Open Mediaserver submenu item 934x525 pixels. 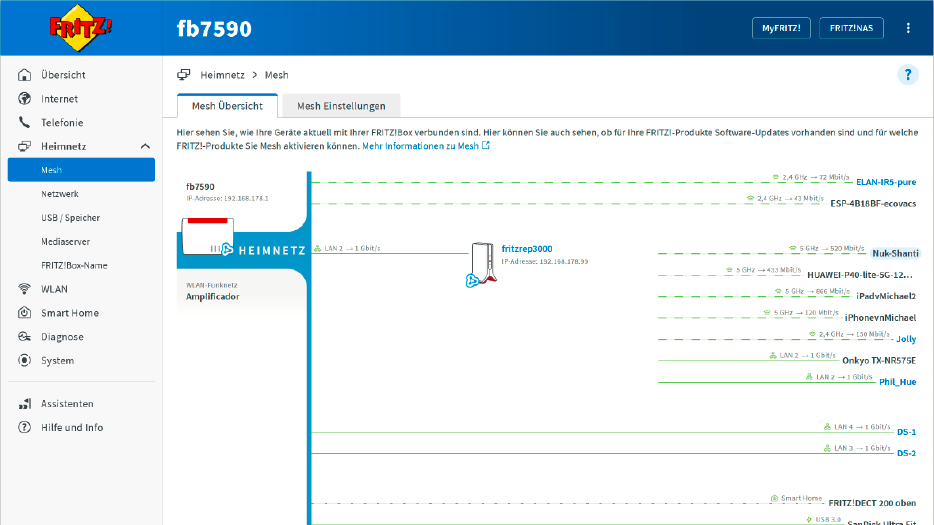pos(66,241)
